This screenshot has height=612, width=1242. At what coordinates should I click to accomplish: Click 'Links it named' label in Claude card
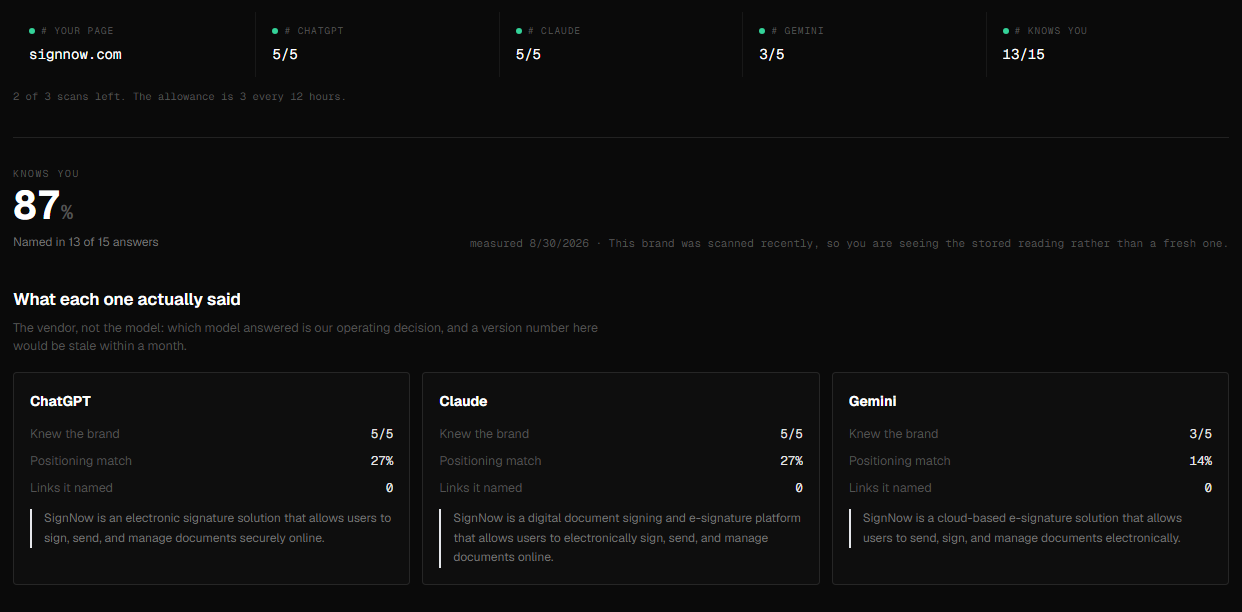click(481, 488)
